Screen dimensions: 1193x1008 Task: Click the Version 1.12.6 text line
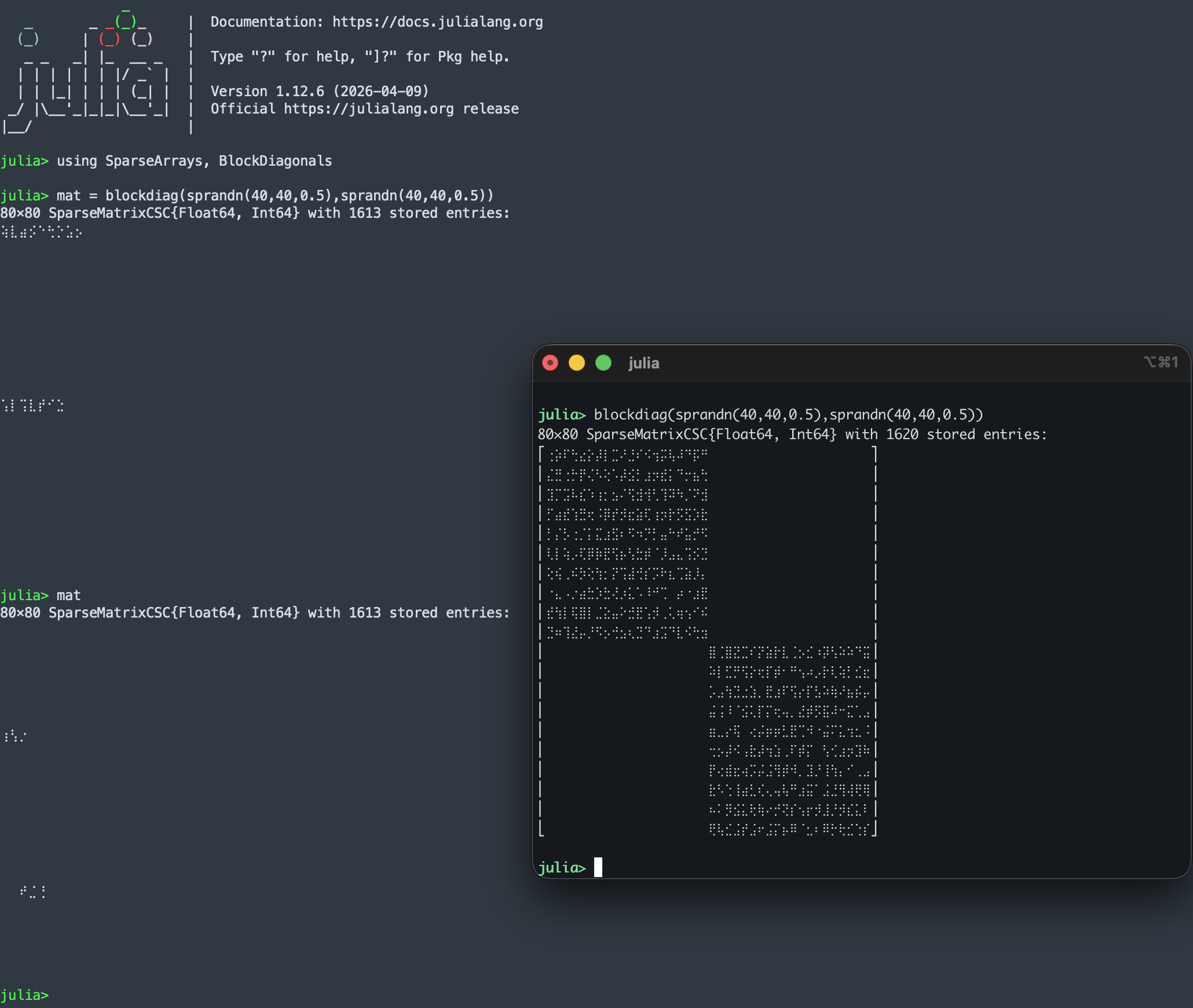coord(320,92)
